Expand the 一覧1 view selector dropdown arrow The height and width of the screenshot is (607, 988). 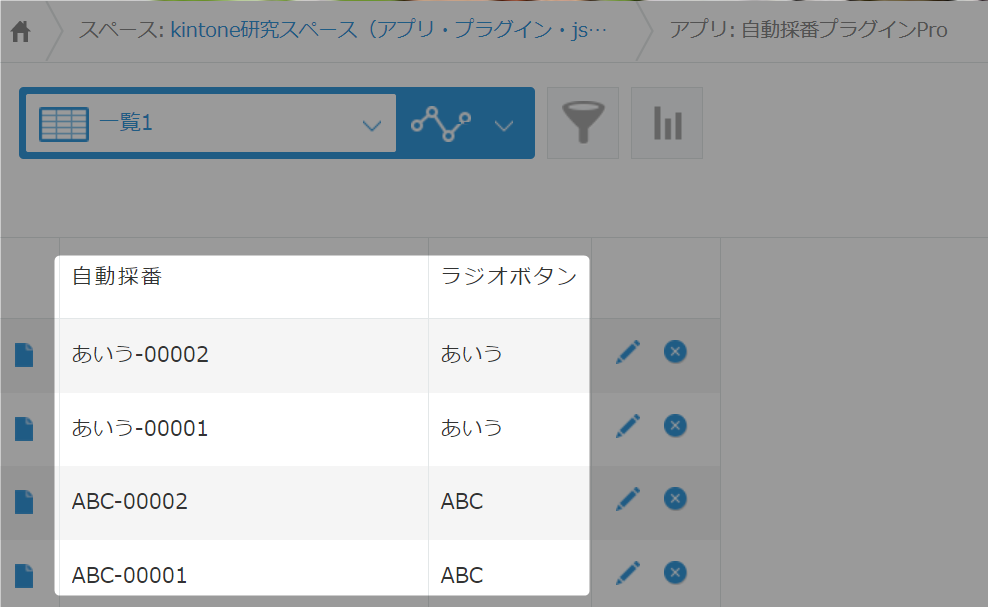tap(371, 122)
